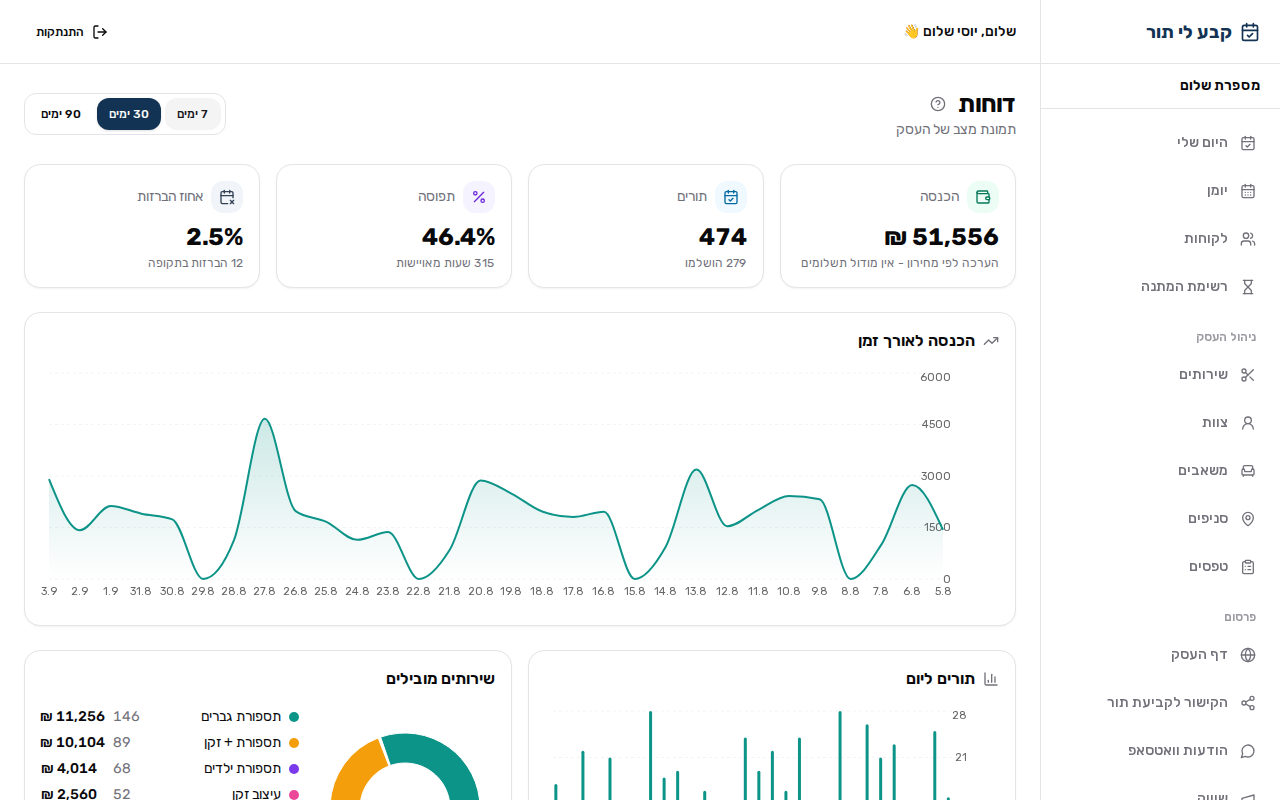Click the purple dot for תספורת ילדים

pyautogui.click(x=294, y=769)
